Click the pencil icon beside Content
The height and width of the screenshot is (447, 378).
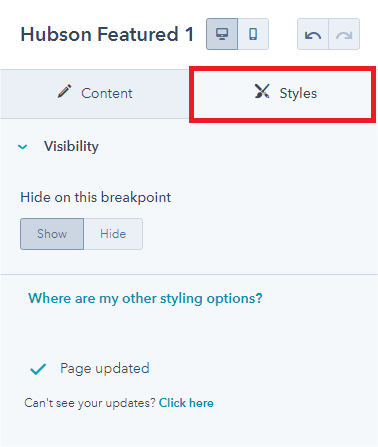pyautogui.click(x=64, y=91)
